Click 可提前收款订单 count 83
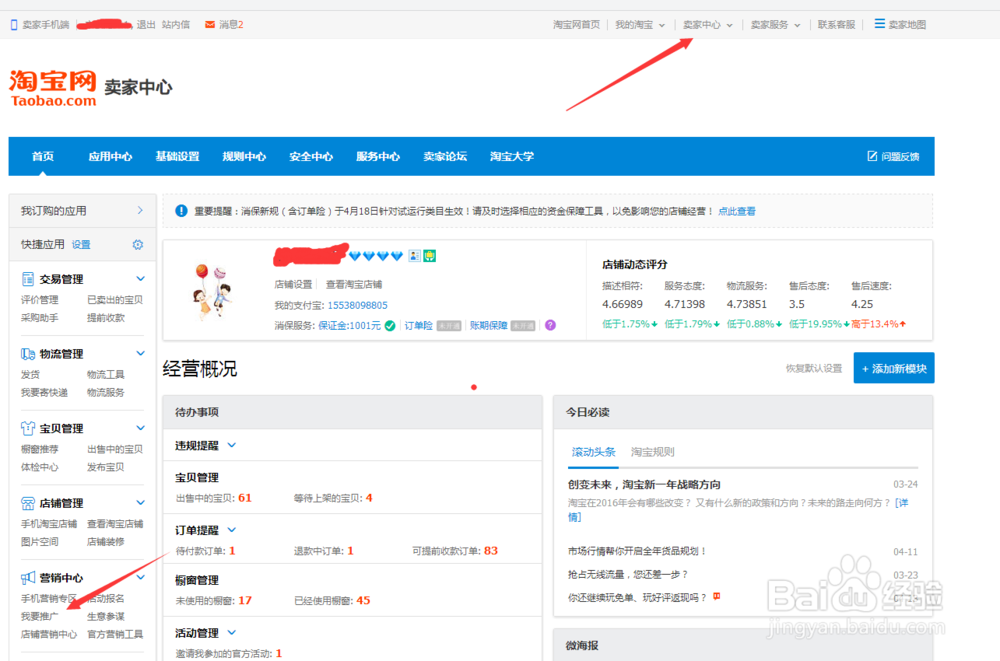The width and height of the screenshot is (1000, 661). (490, 551)
